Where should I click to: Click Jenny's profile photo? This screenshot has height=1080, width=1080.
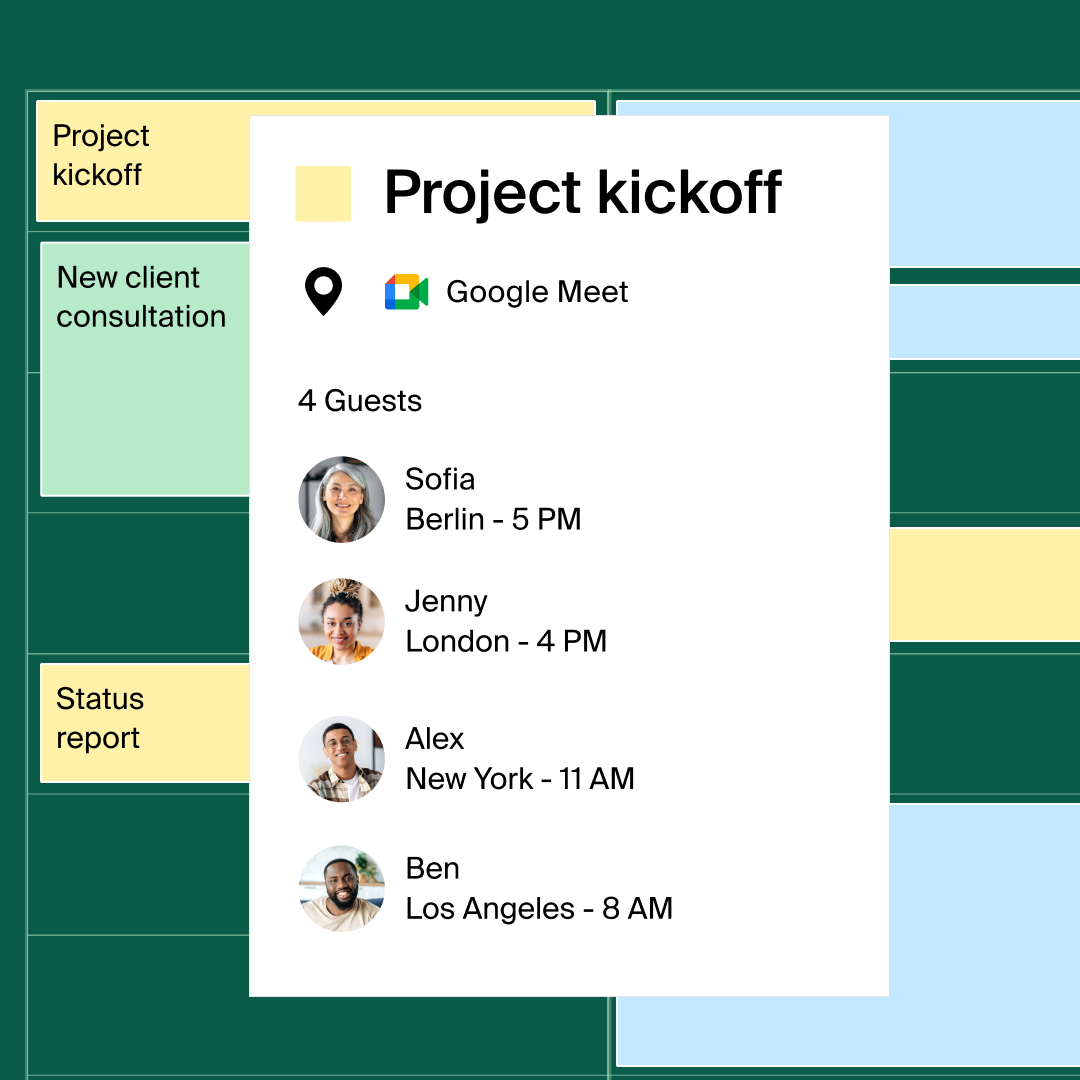(x=342, y=621)
